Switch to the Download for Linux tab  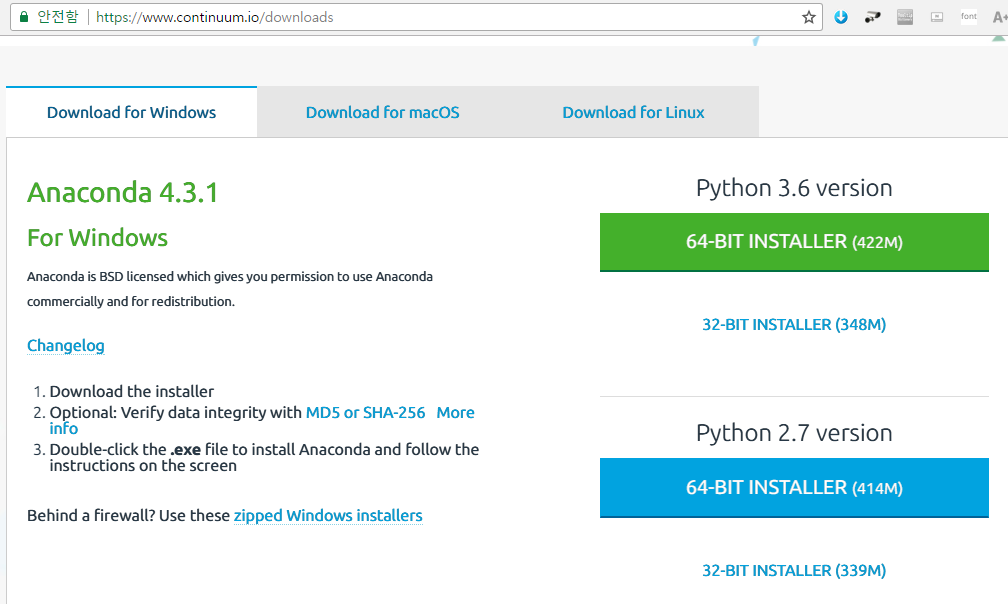[633, 112]
